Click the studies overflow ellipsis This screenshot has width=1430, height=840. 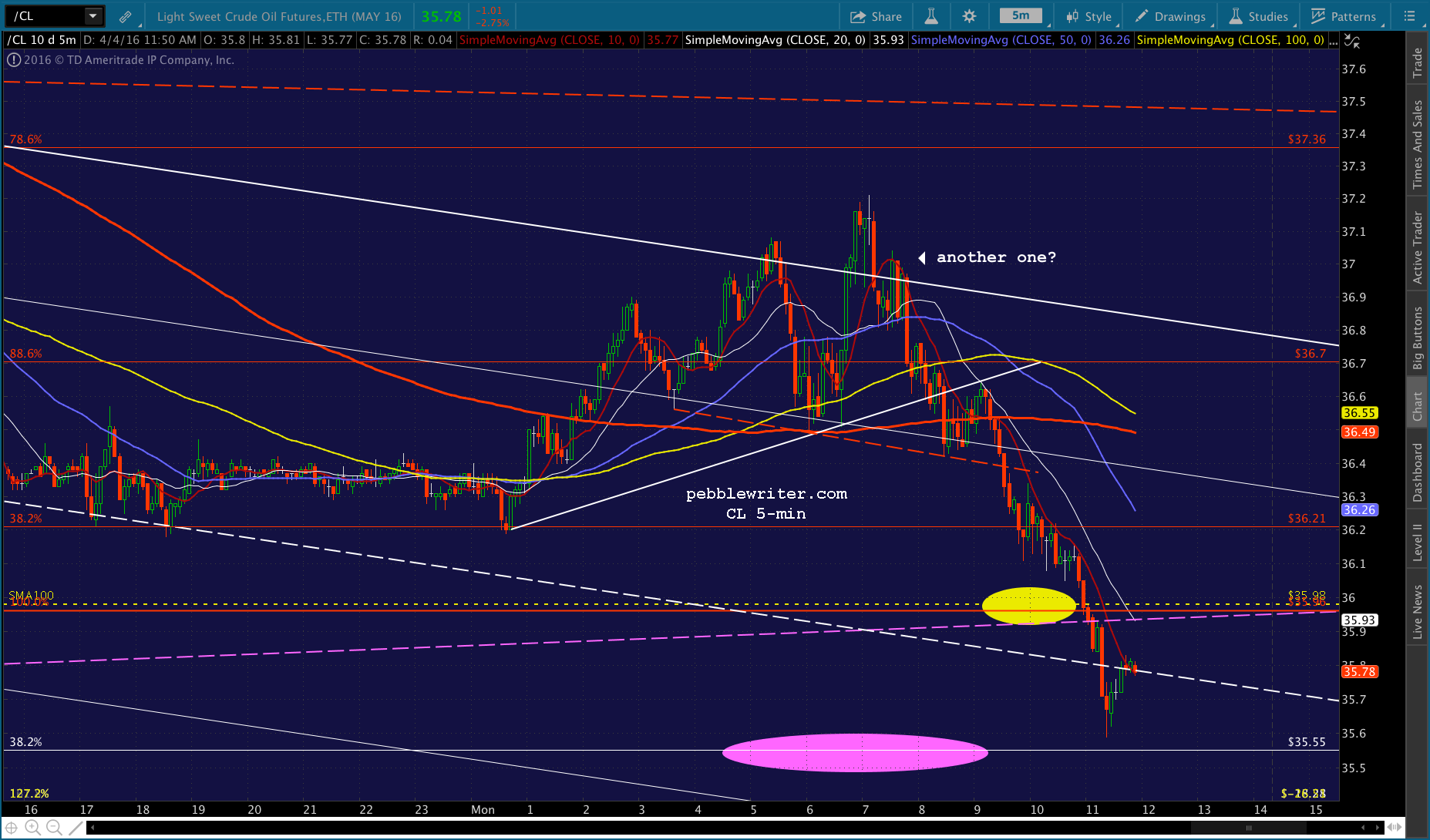1334,41
